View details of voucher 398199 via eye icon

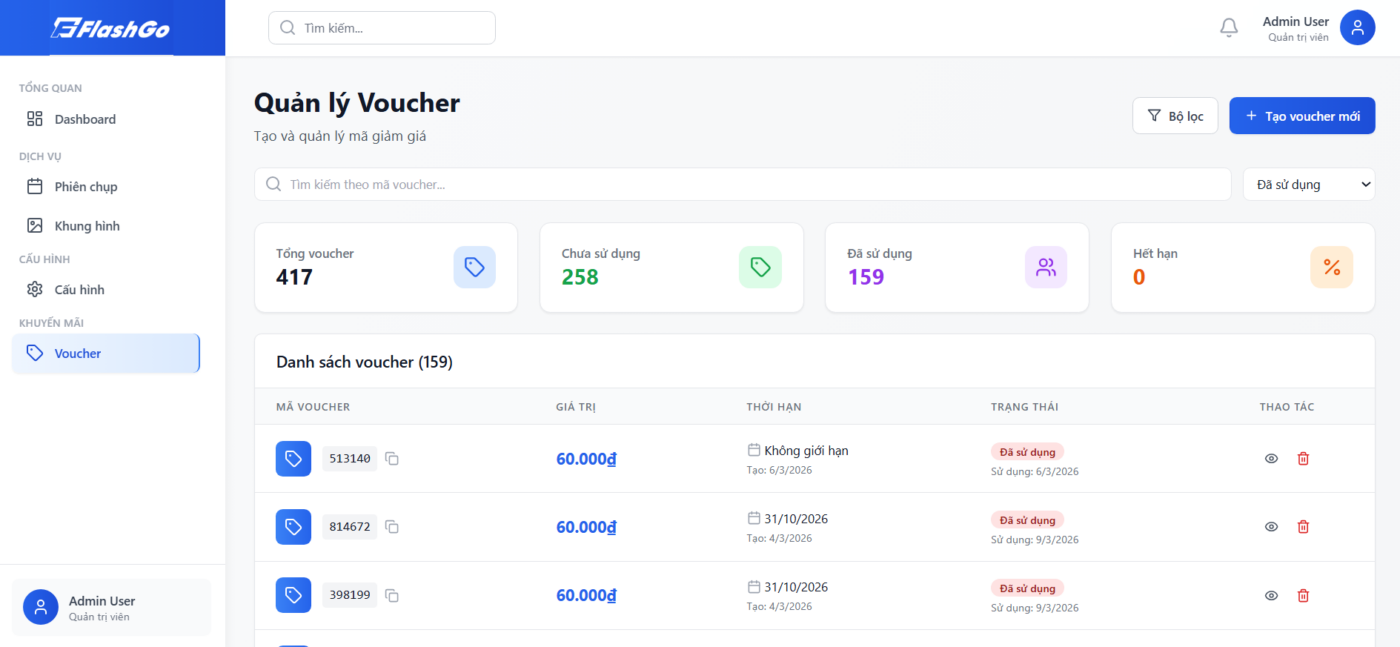click(1271, 596)
